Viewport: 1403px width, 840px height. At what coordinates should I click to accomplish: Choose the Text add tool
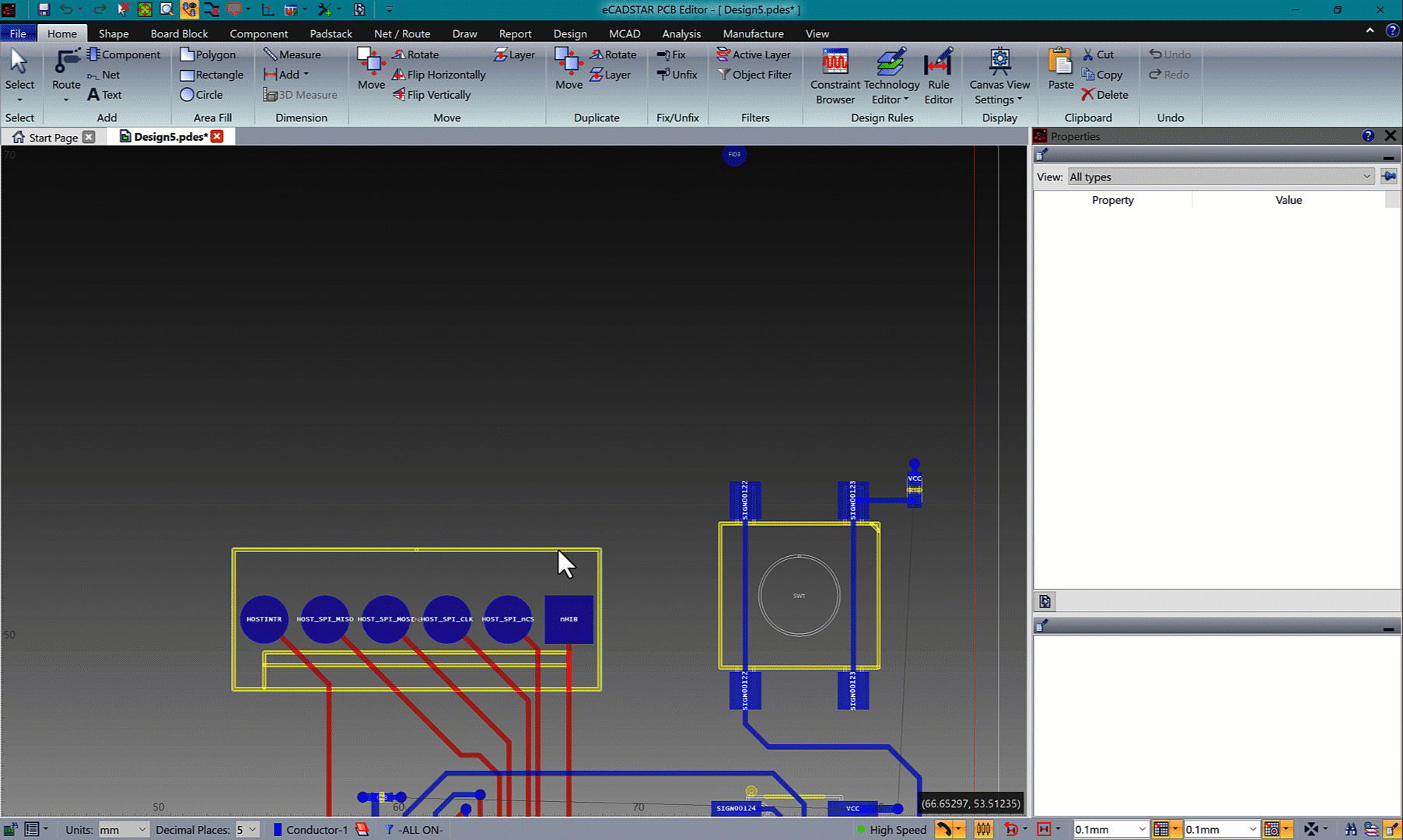[104, 95]
